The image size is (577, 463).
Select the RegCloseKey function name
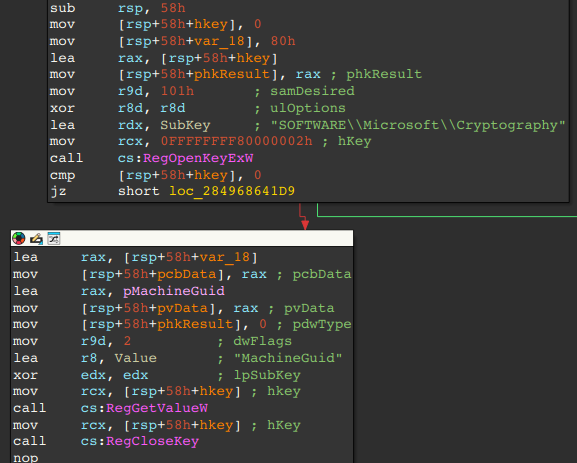click(x=152, y=441)
